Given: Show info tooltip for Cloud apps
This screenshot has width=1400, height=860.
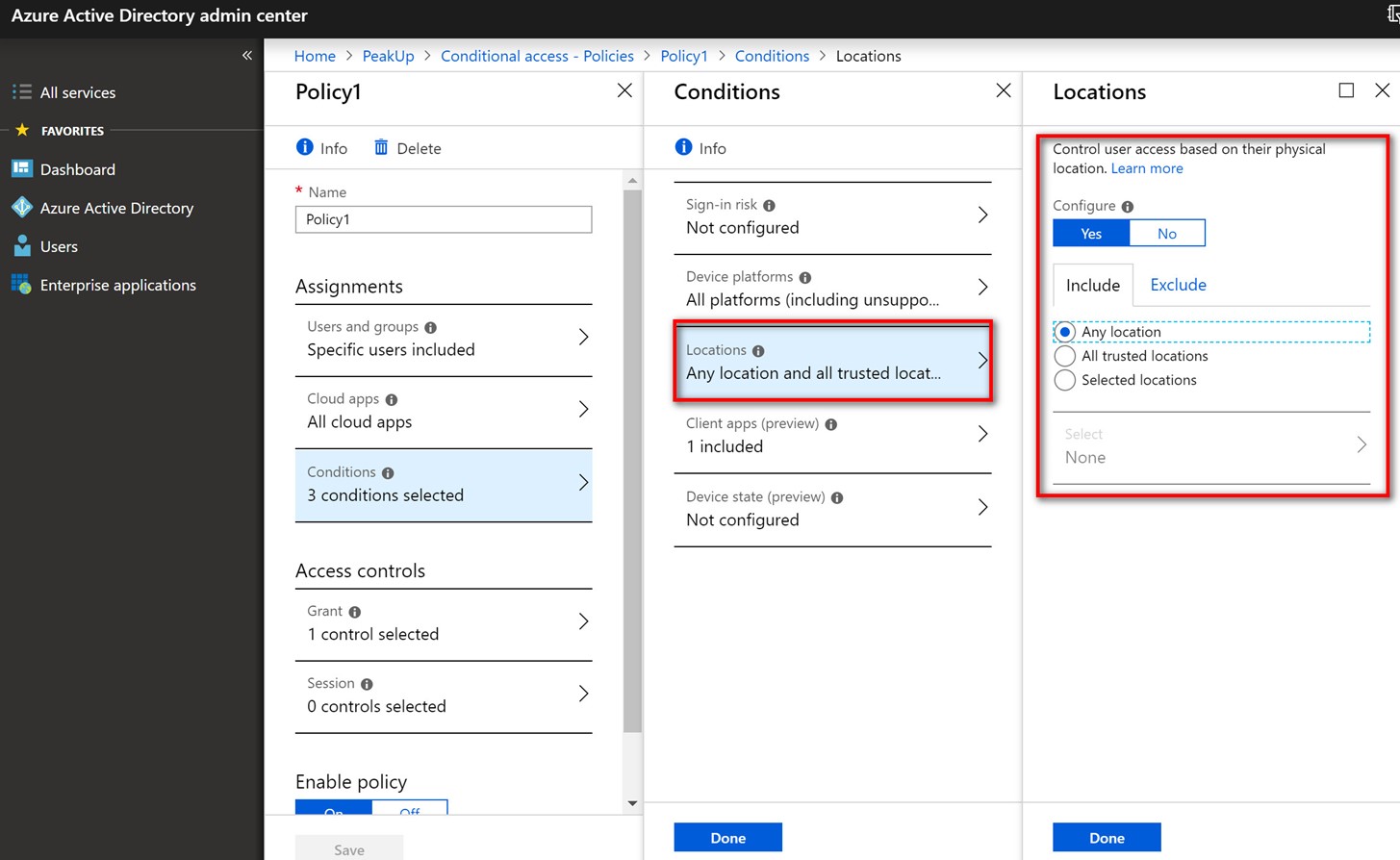Looking at the screenshot, I should coord(392,399).
